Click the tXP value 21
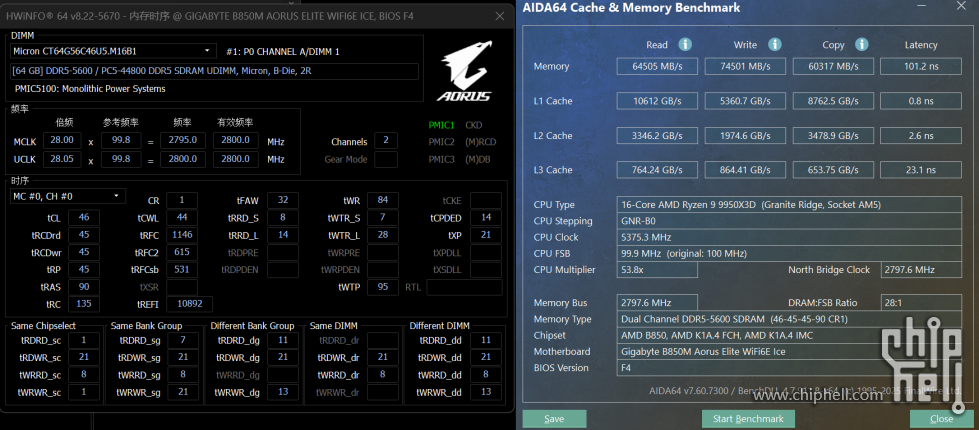The image size is (979, 430). [x=486, y=235]
